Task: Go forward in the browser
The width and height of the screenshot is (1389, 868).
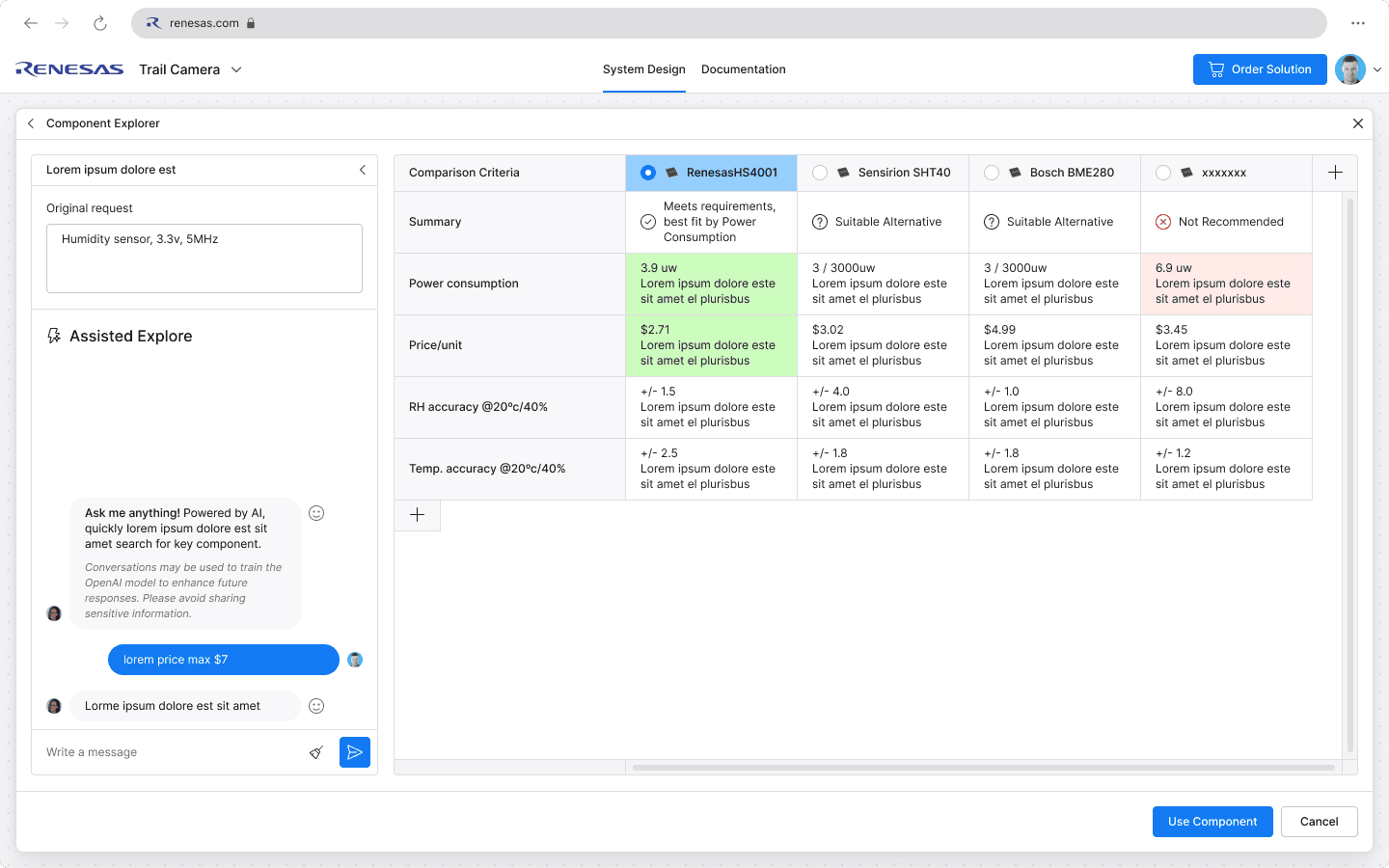Action: (63, 23)
